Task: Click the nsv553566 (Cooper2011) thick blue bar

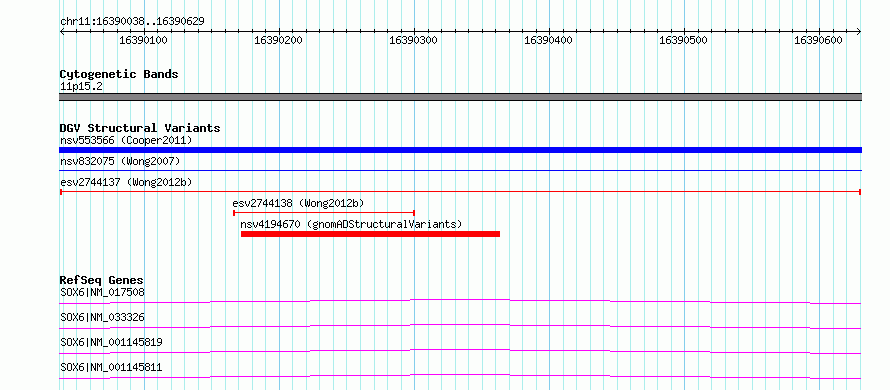Action: pos(460,150)
